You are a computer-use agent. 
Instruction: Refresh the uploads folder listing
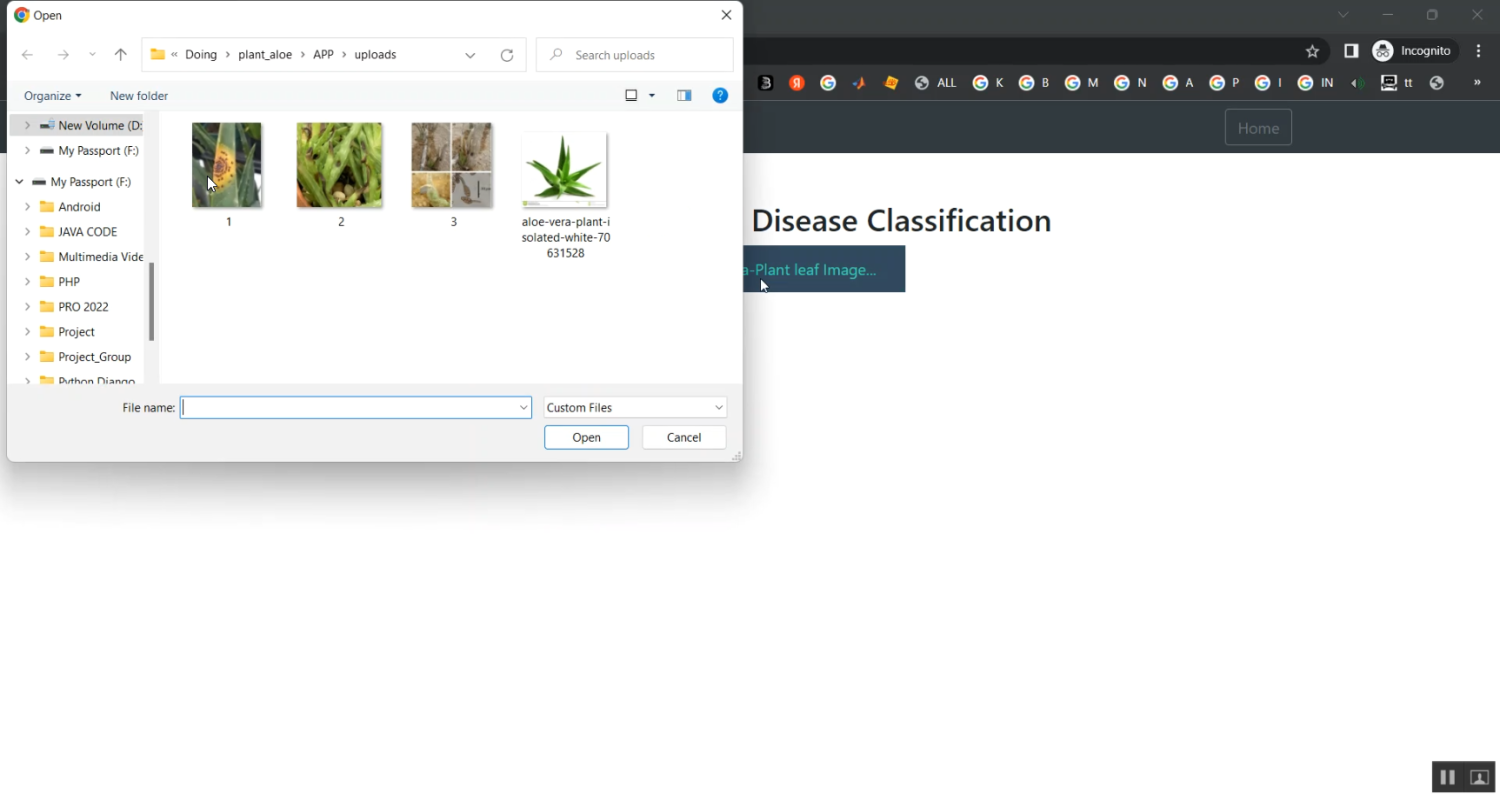point(507,55)
